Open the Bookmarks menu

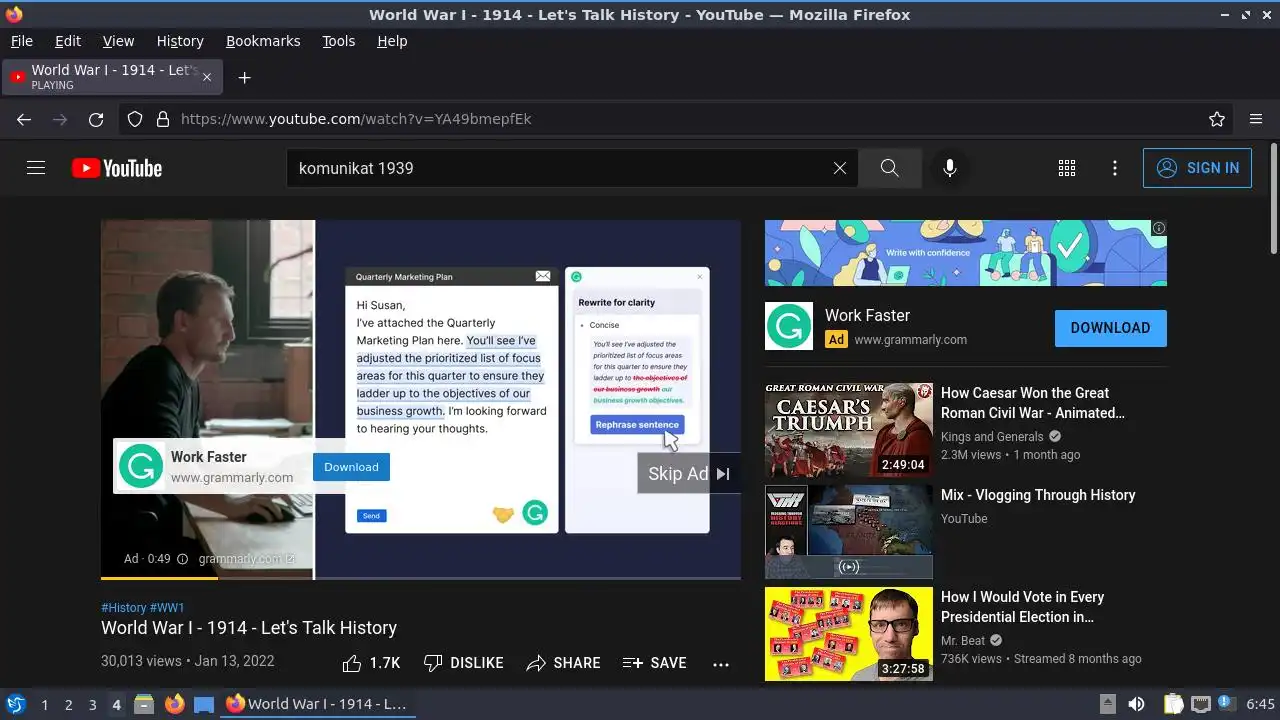point(263,41)
